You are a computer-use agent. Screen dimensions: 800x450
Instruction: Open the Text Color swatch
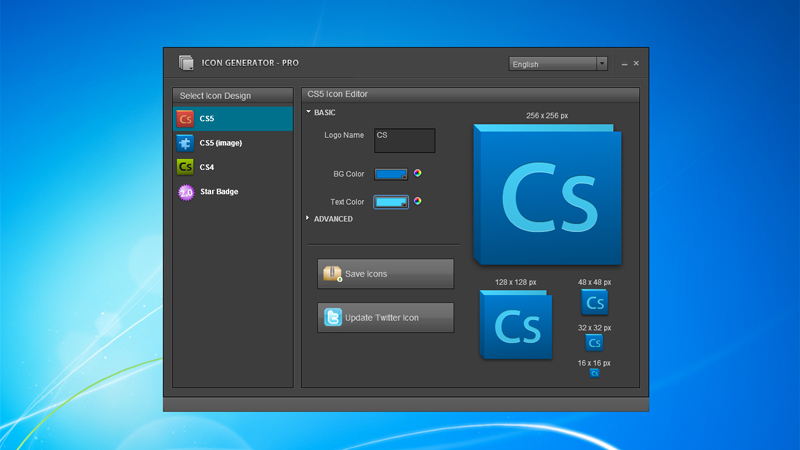(391, 202)
